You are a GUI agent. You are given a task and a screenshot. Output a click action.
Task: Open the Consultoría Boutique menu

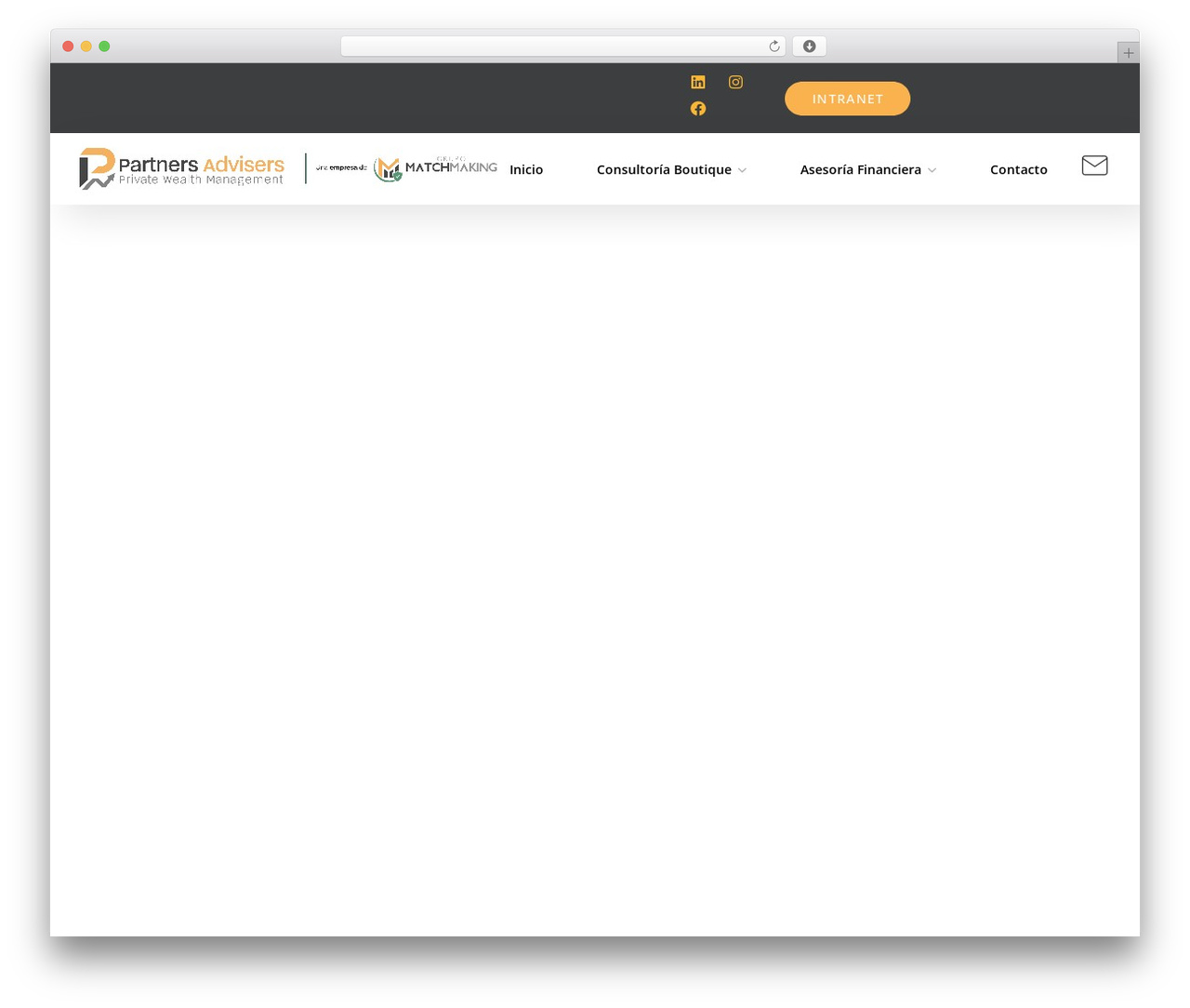[664, 169]
